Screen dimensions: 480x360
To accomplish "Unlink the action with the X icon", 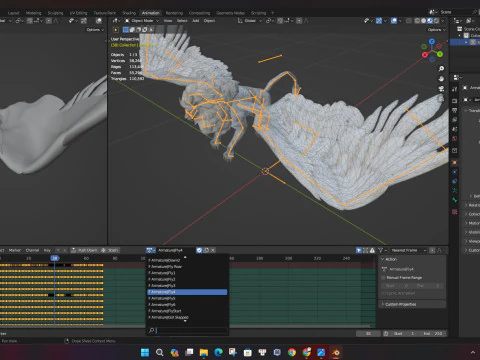I will [213, 250].
